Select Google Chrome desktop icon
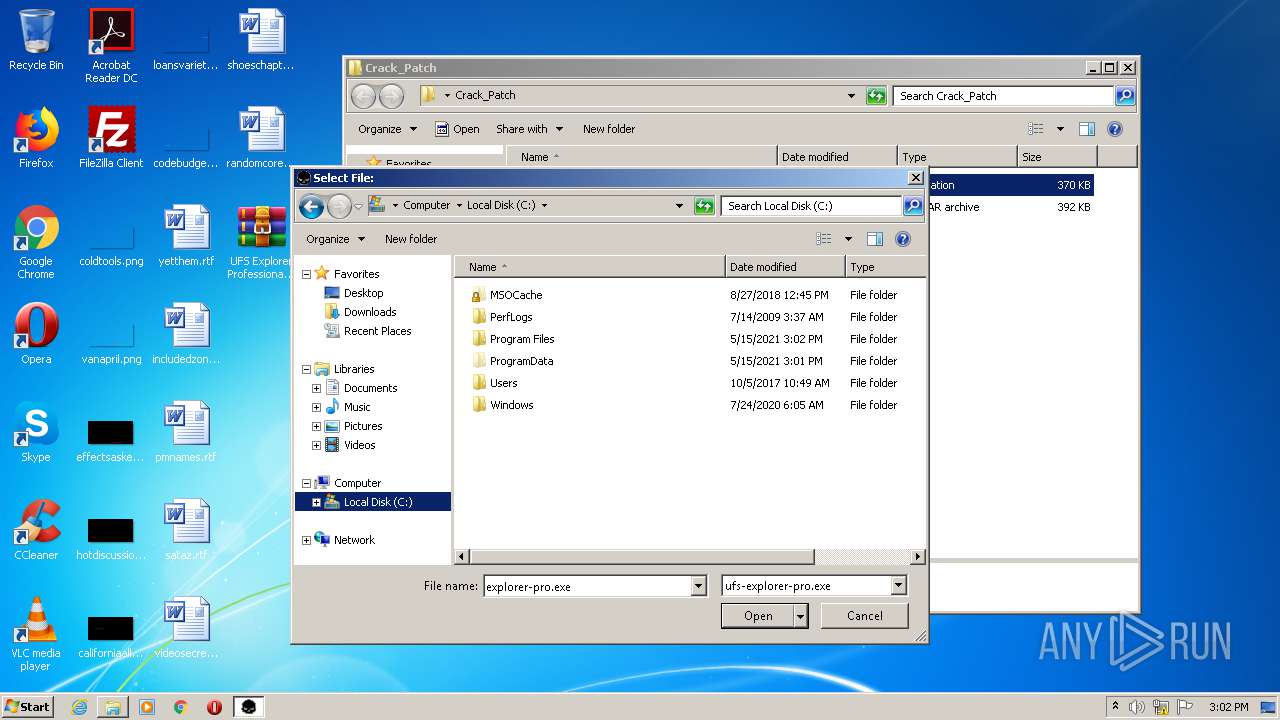Viewport: 1280px width, 720px height. click(x=36, y=243)
